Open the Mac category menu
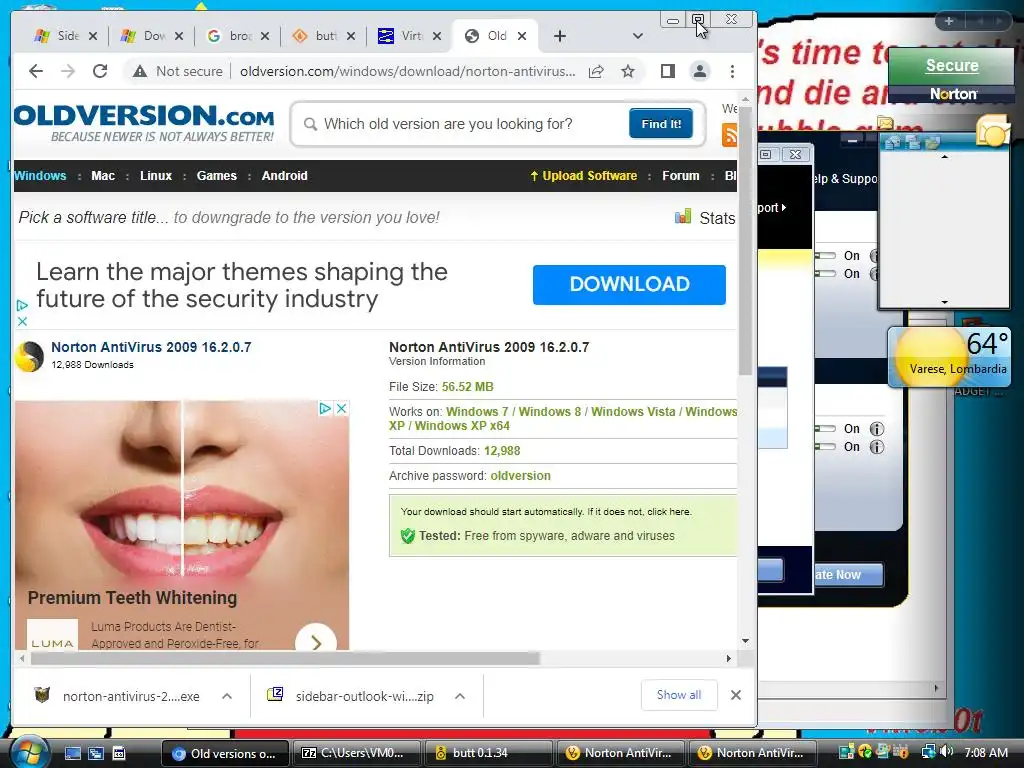This screenshot has height=768, width=1024. [x=103, y=176]
